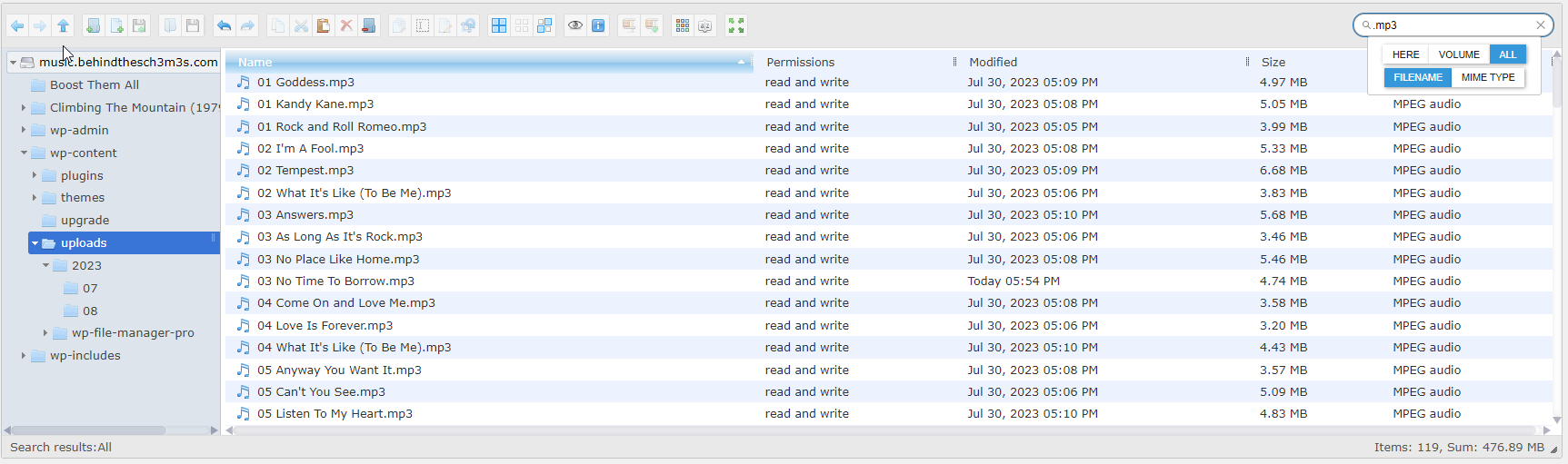Viewport: 1568px width, 464px height.
Task: Go forward with the right arrow icon
Action: coord(40,25)
